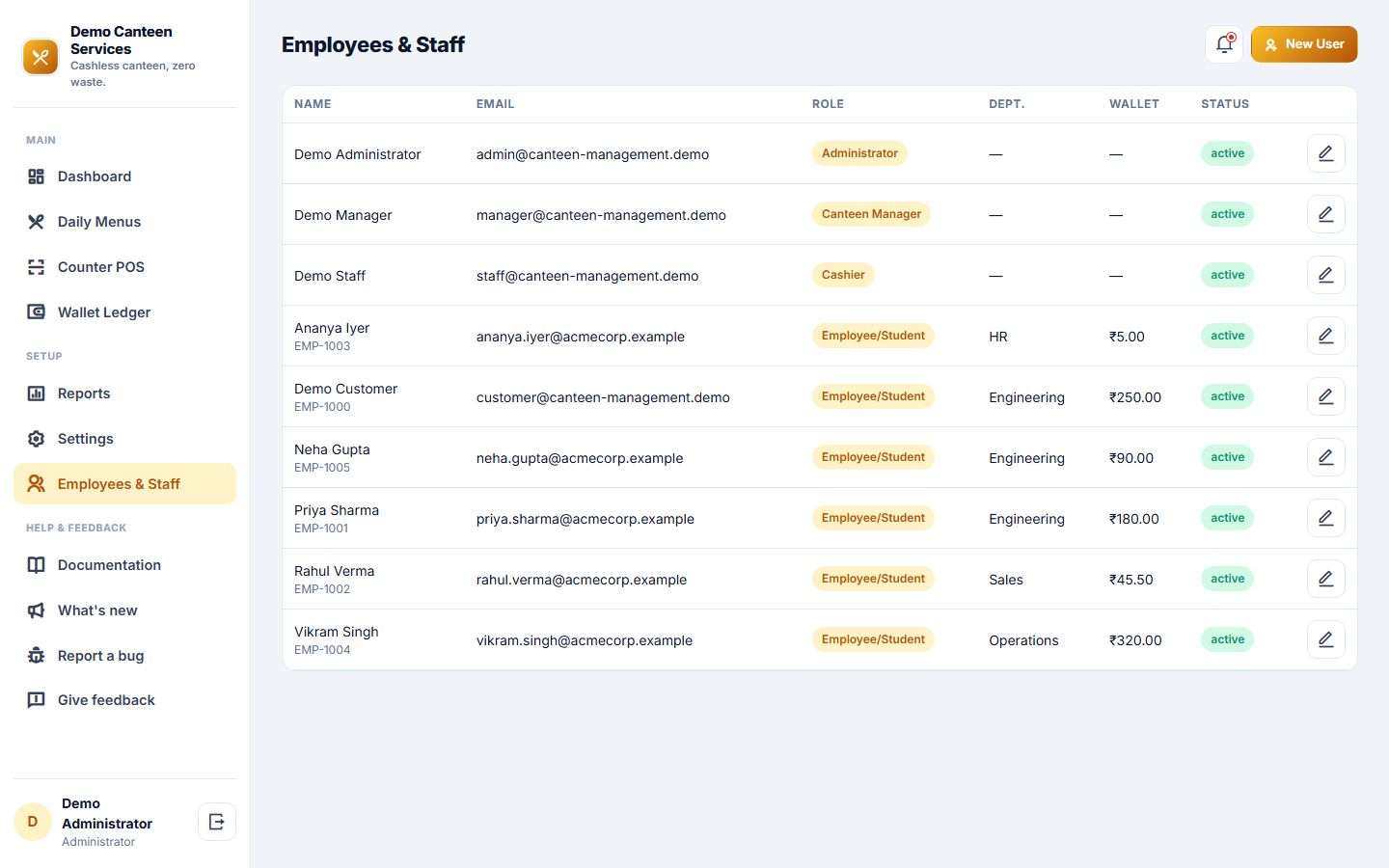Edit the Demo Manager user
Screen dimensions: 1389x868
[1325, 214]
